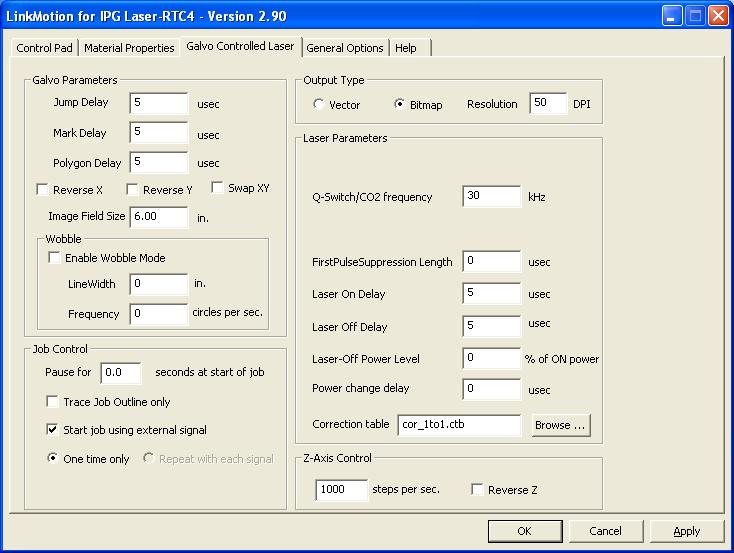Close the LinkMotion dialog window
The height and width of the screenshot is (553, 734).
(x=718, y=16)
